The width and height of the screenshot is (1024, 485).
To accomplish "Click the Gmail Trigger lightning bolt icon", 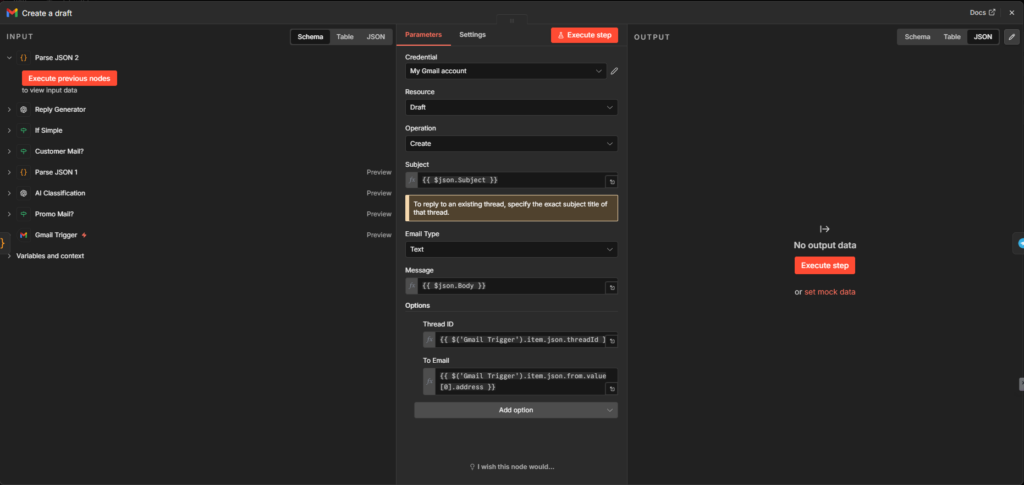I will (x=84, y=235).
